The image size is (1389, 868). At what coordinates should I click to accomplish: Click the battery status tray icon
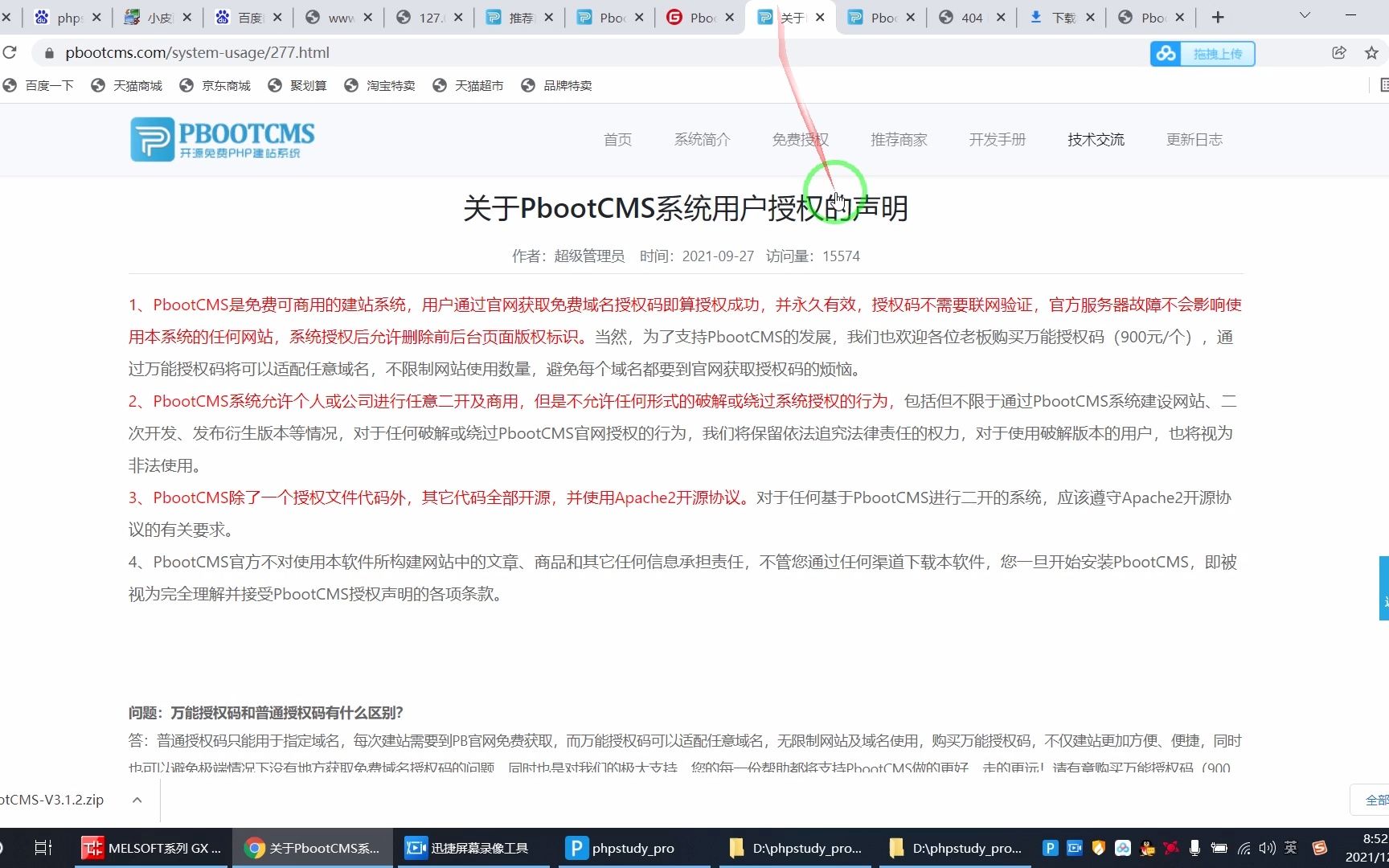pos(1219,848)
